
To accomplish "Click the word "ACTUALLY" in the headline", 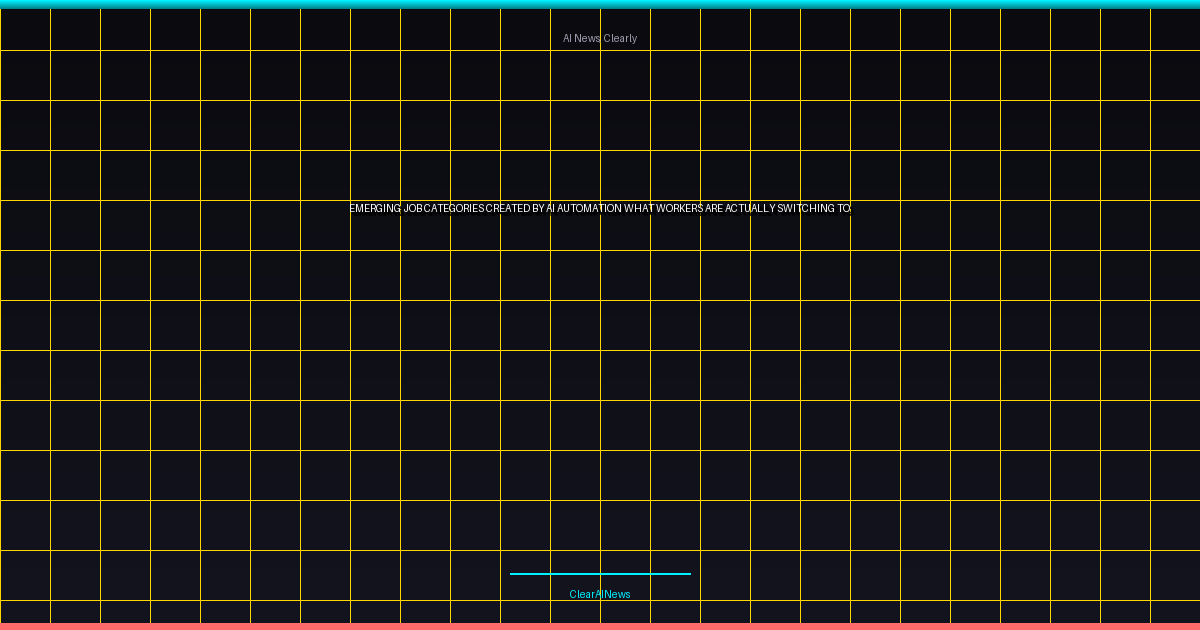I will point(750,209).
